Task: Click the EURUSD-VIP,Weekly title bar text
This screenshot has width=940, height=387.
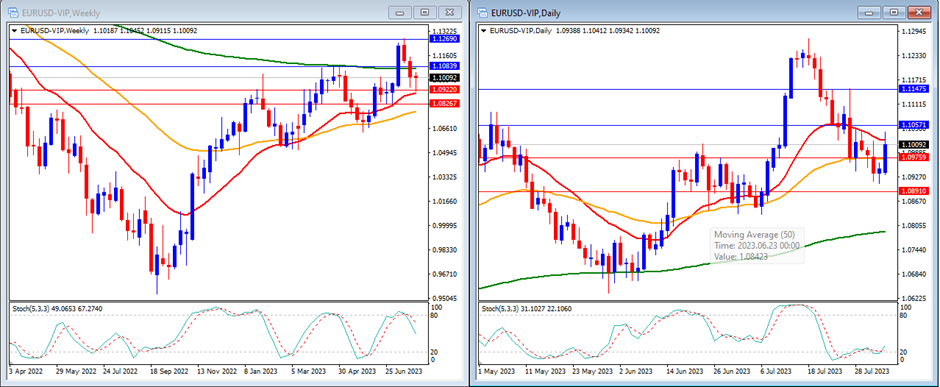Action: (60, 13)
